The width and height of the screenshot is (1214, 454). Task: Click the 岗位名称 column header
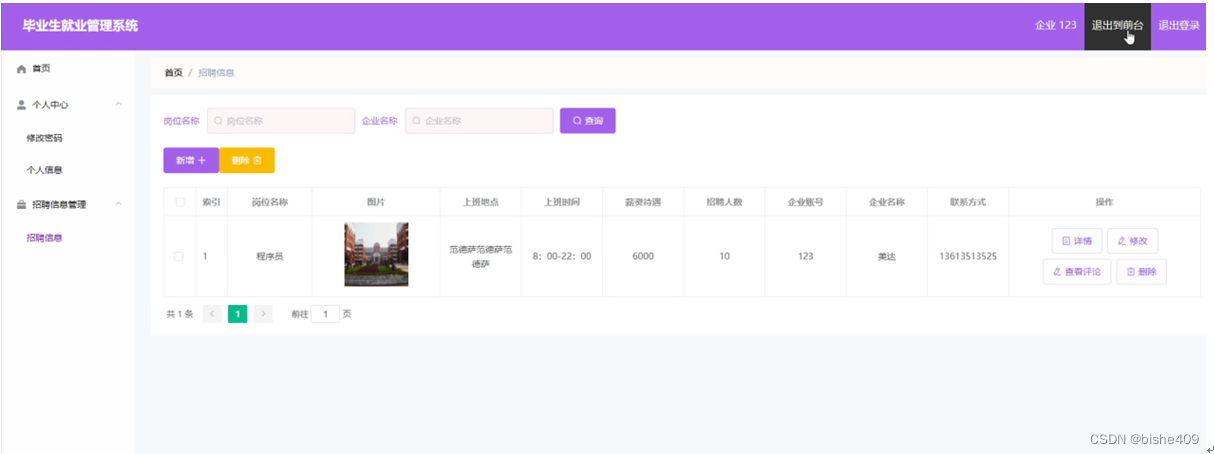pos(270,202)
